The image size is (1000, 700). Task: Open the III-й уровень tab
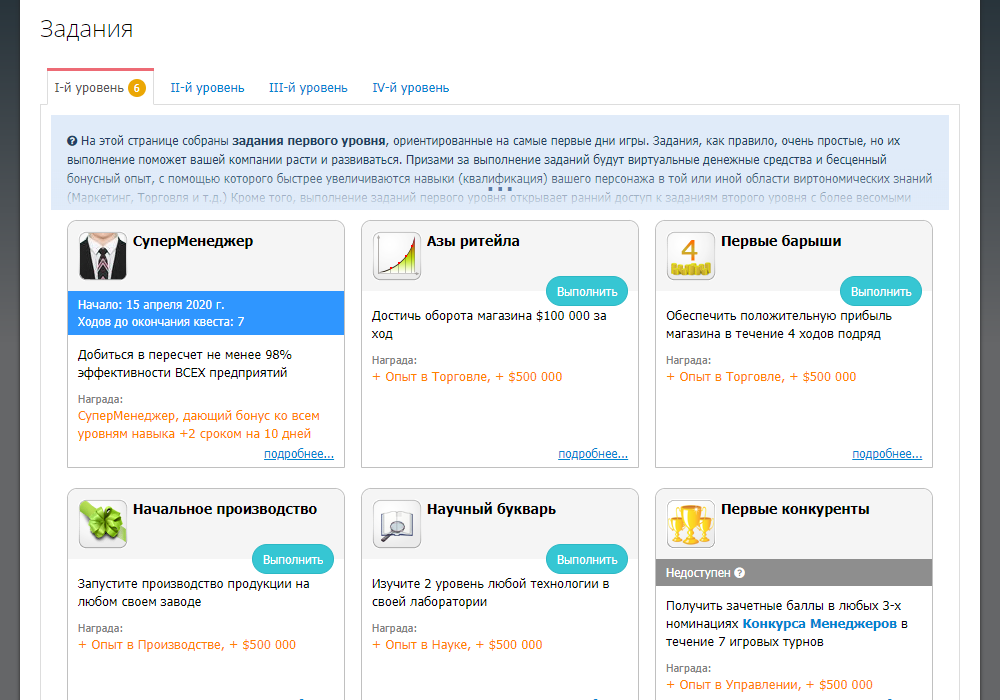(308, 88)
